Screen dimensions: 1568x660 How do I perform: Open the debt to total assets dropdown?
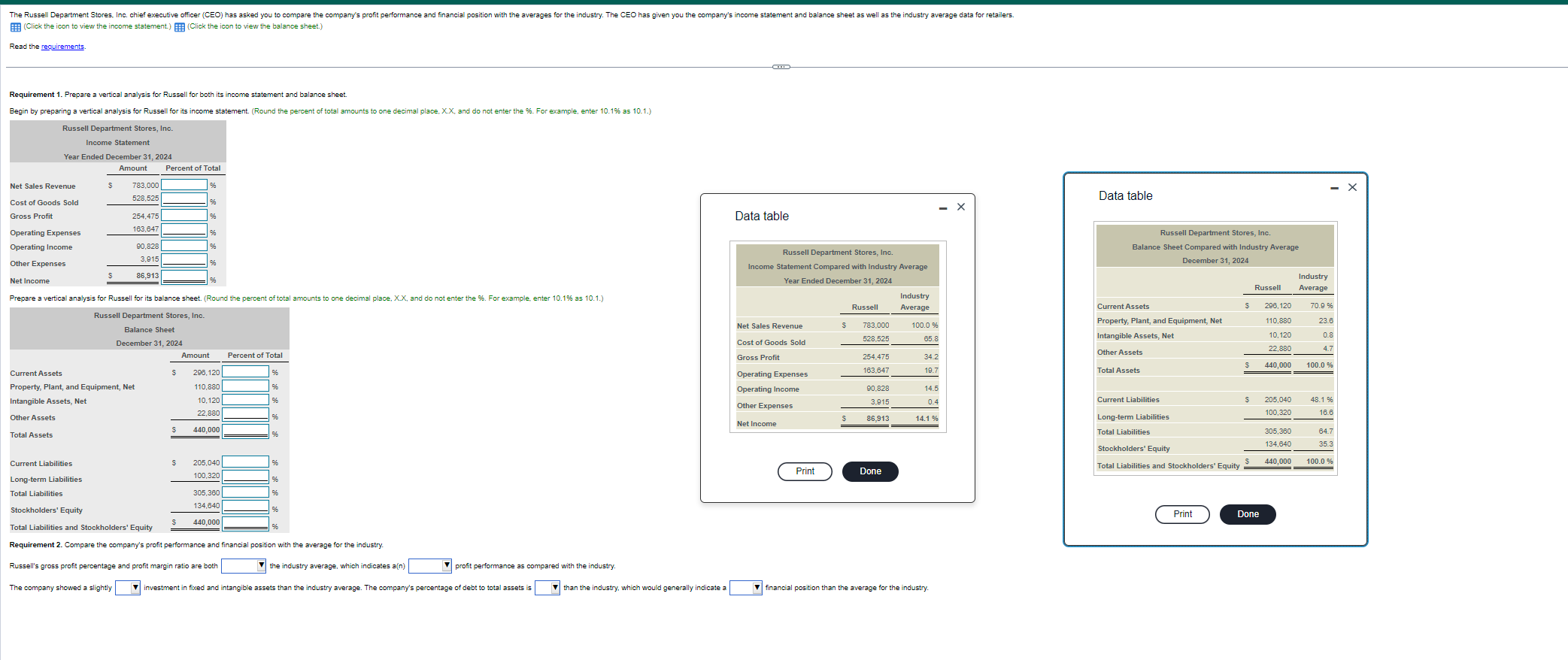547,588
